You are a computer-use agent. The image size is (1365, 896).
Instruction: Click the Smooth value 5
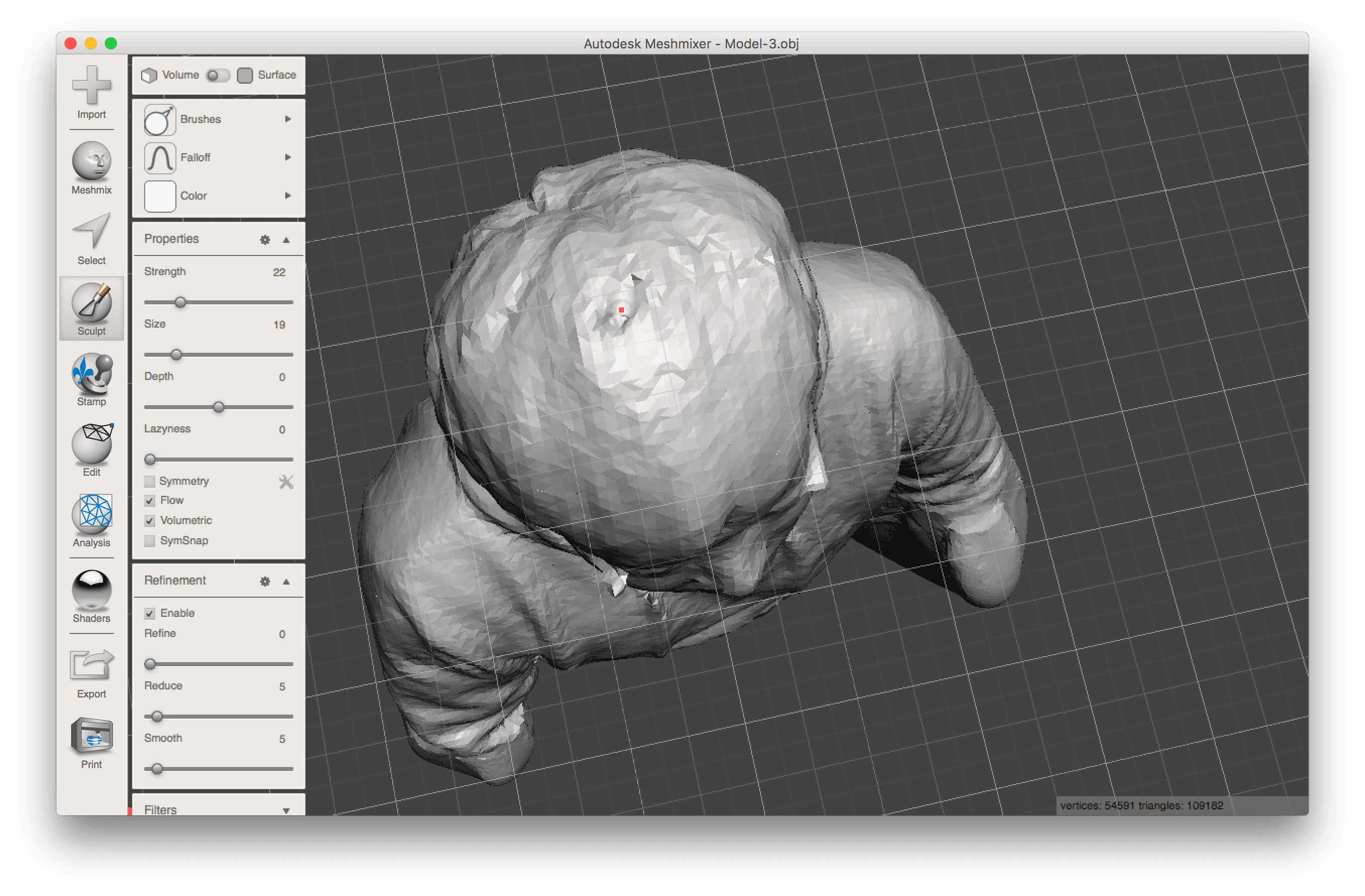coord(282,739)
